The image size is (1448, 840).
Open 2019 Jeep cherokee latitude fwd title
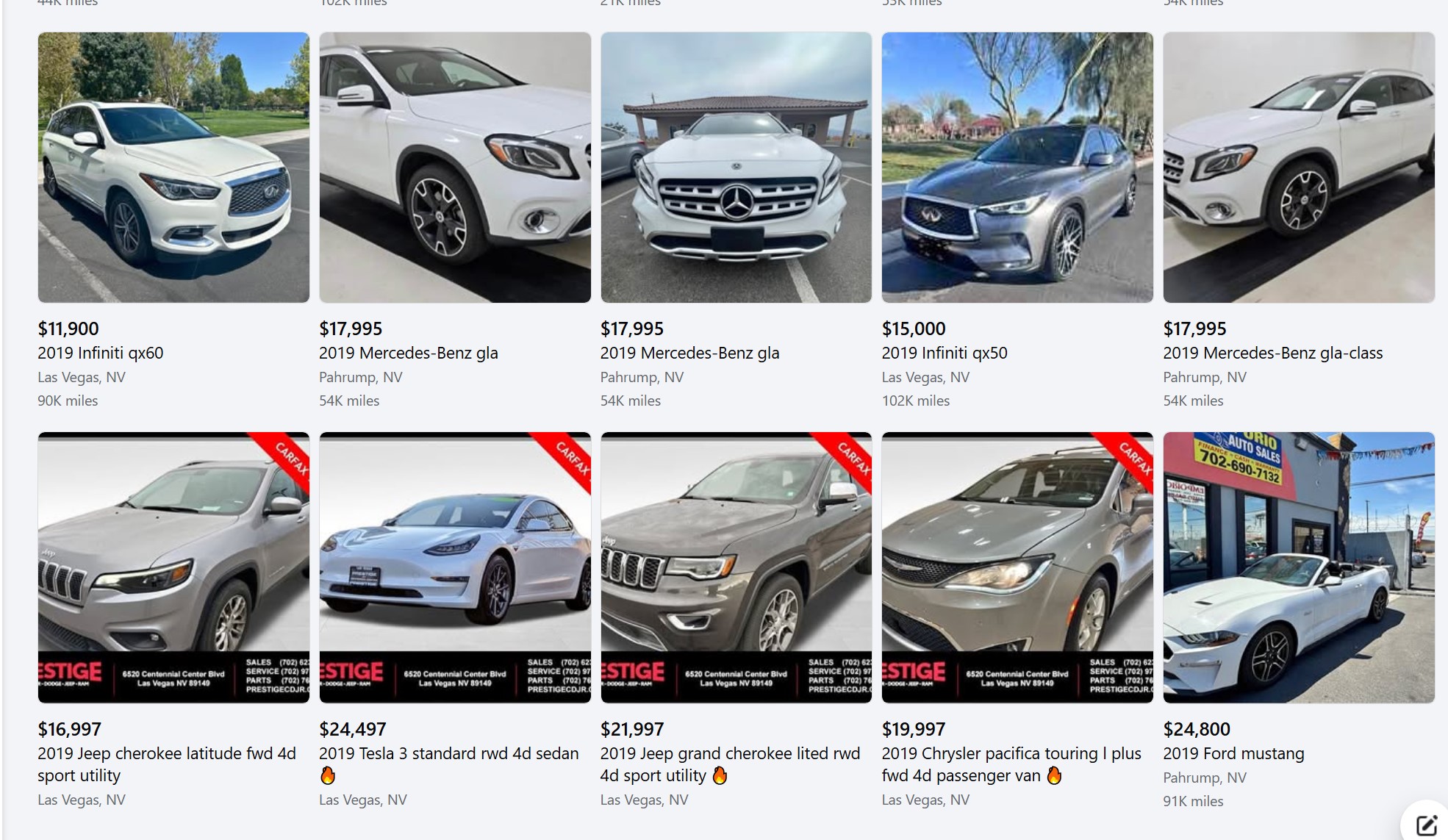point(167,764)
